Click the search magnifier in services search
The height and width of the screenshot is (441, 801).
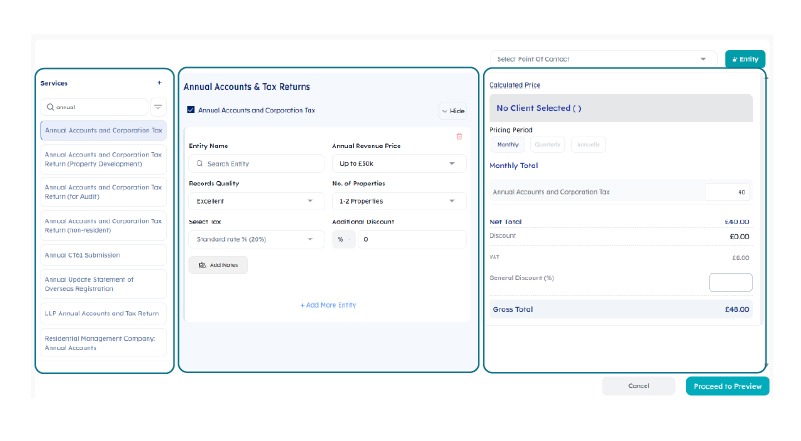[49, 107]
